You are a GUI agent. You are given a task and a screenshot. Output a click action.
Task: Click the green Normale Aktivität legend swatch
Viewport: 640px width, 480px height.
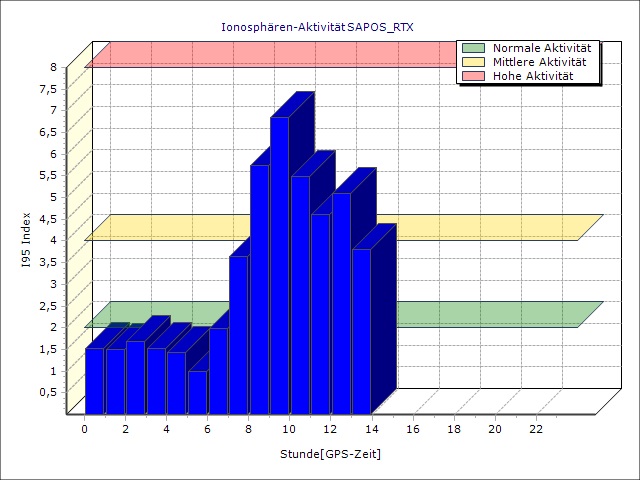[475, 48]
